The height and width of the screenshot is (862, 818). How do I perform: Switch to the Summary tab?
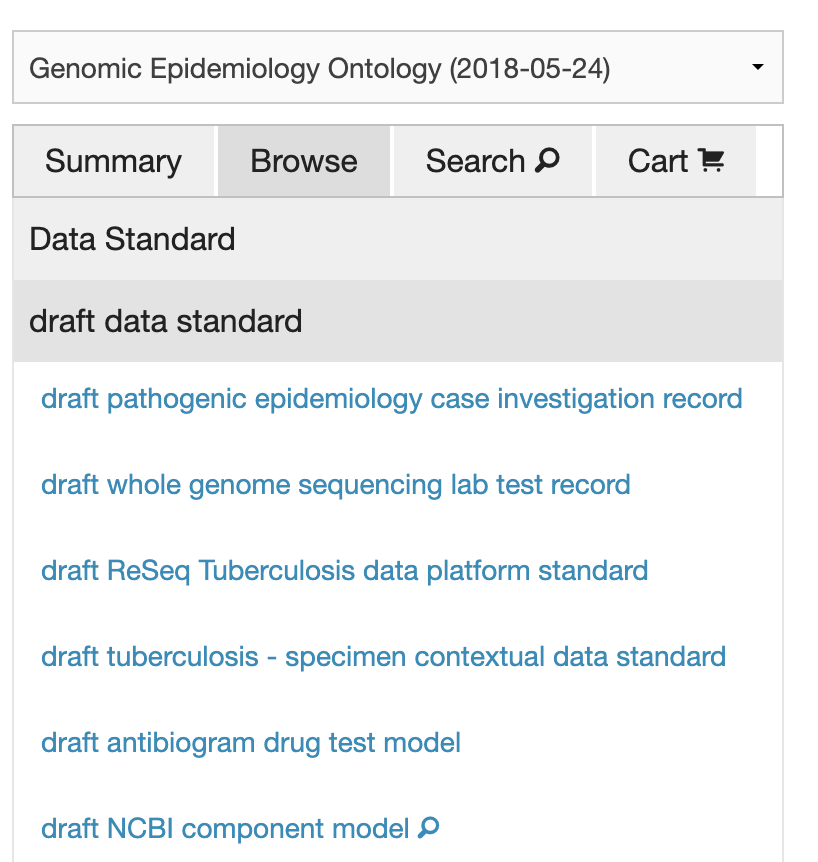[x=113, y=160]
